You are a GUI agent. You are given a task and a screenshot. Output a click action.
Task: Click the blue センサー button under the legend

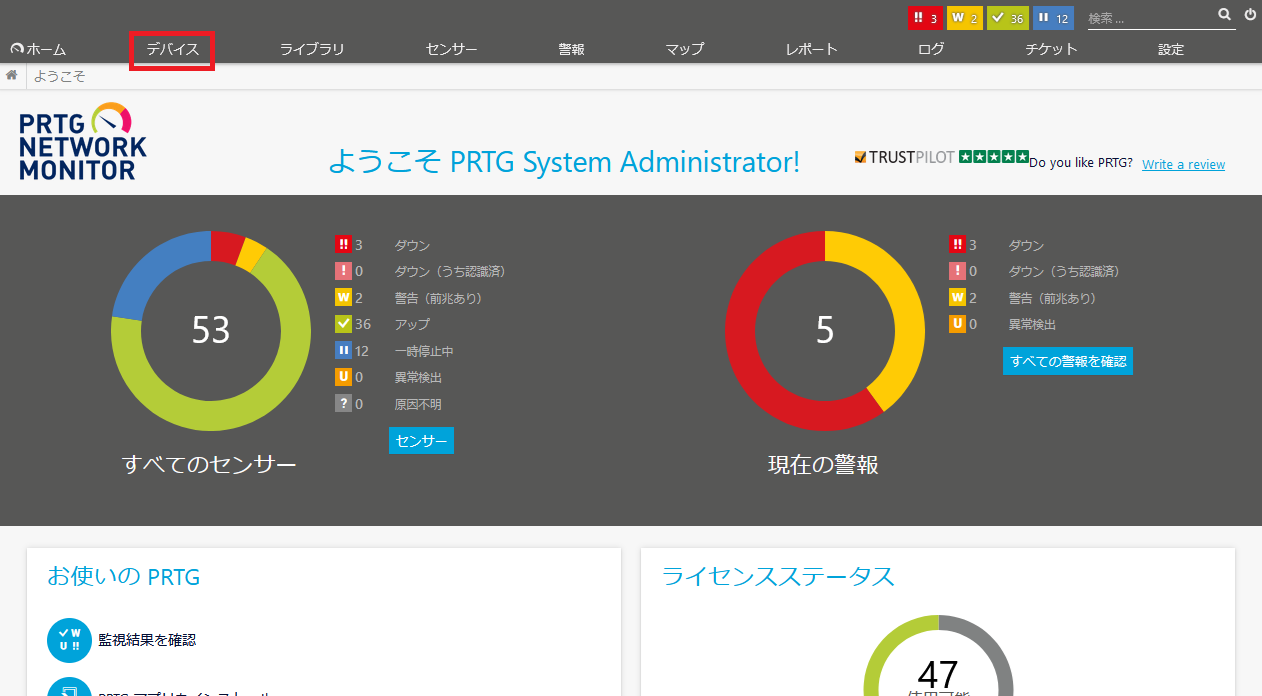421,441
